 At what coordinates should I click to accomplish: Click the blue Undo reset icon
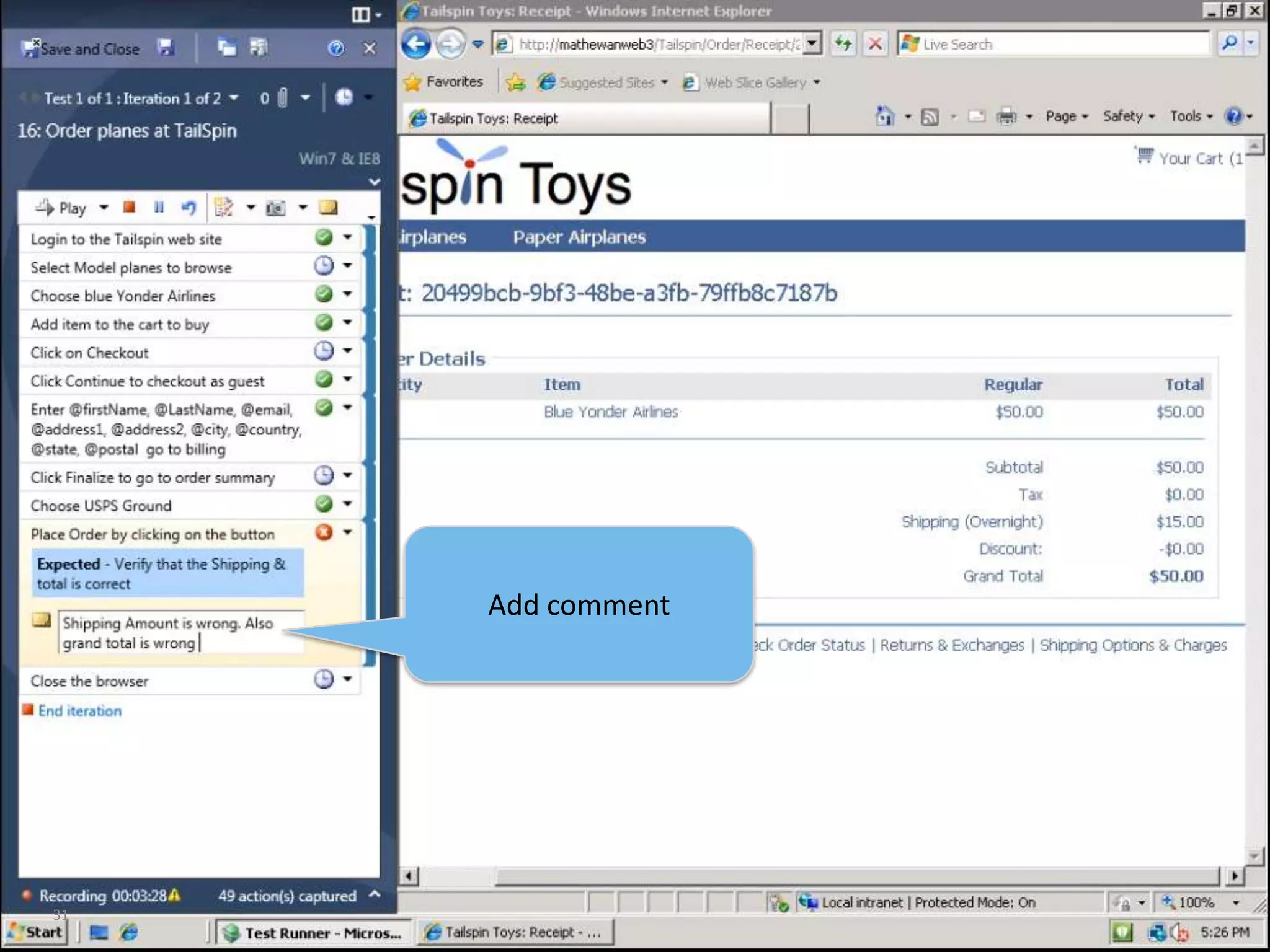tap(189, 208)
